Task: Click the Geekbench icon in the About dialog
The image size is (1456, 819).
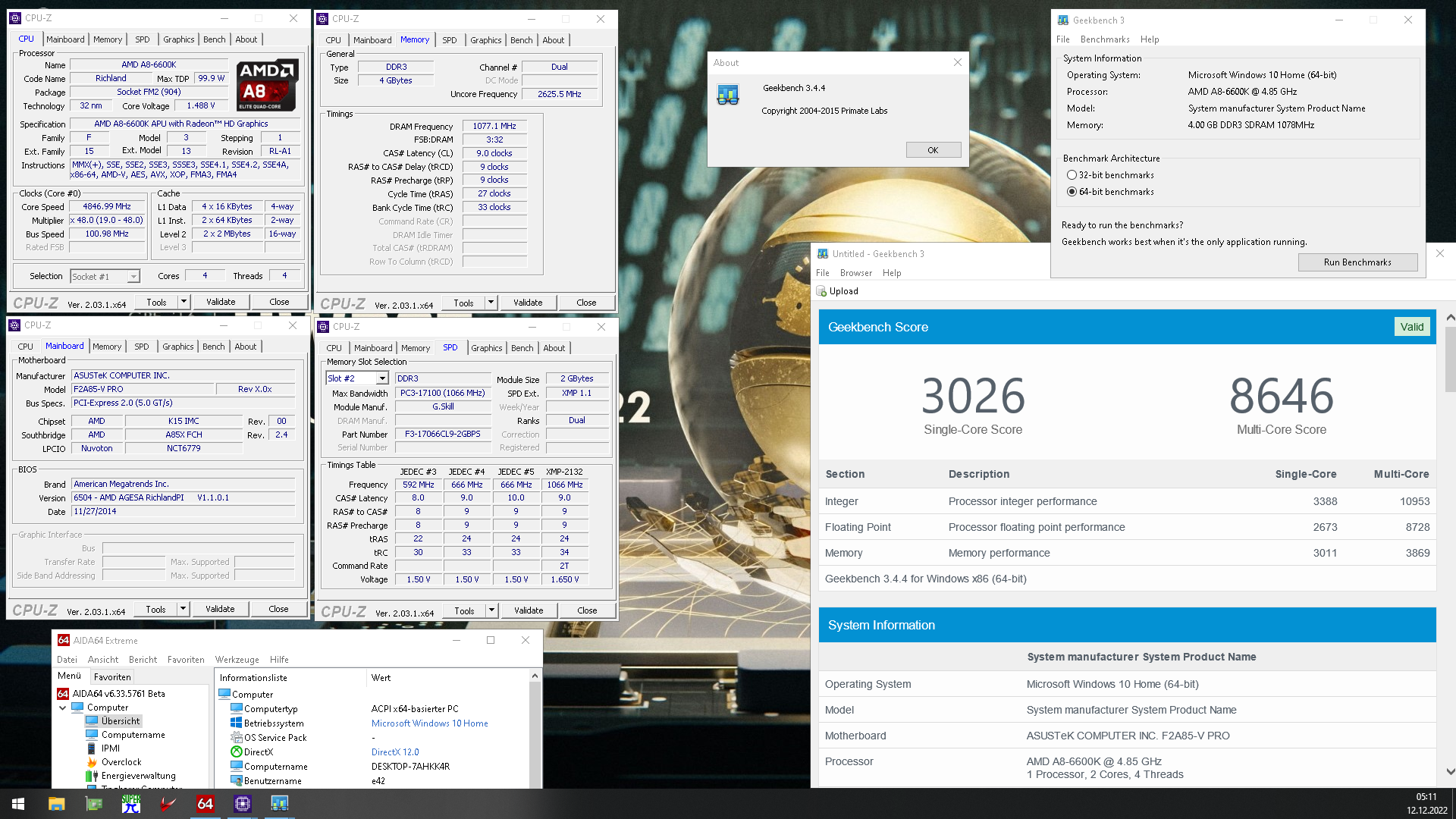Action: pos(728,95)
